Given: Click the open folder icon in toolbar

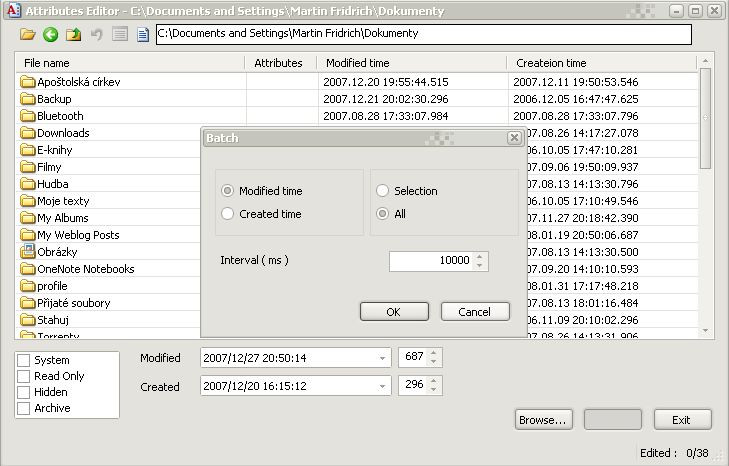Looking at the screenshot, I should pos(28,35).
